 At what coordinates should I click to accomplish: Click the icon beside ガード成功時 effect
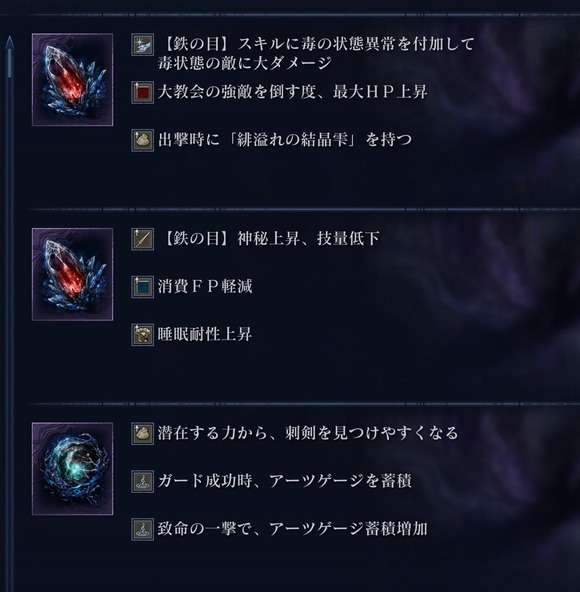tap(142, 481)
